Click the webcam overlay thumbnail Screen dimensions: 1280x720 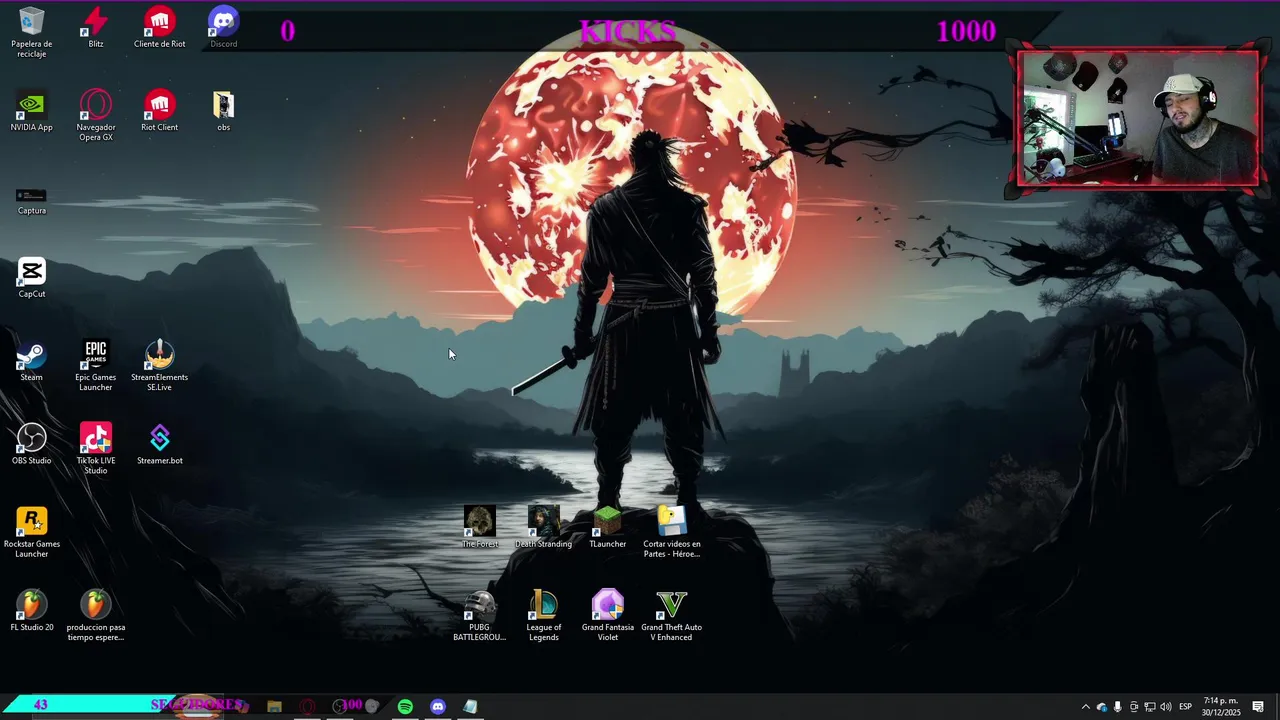click(1139, 118)
